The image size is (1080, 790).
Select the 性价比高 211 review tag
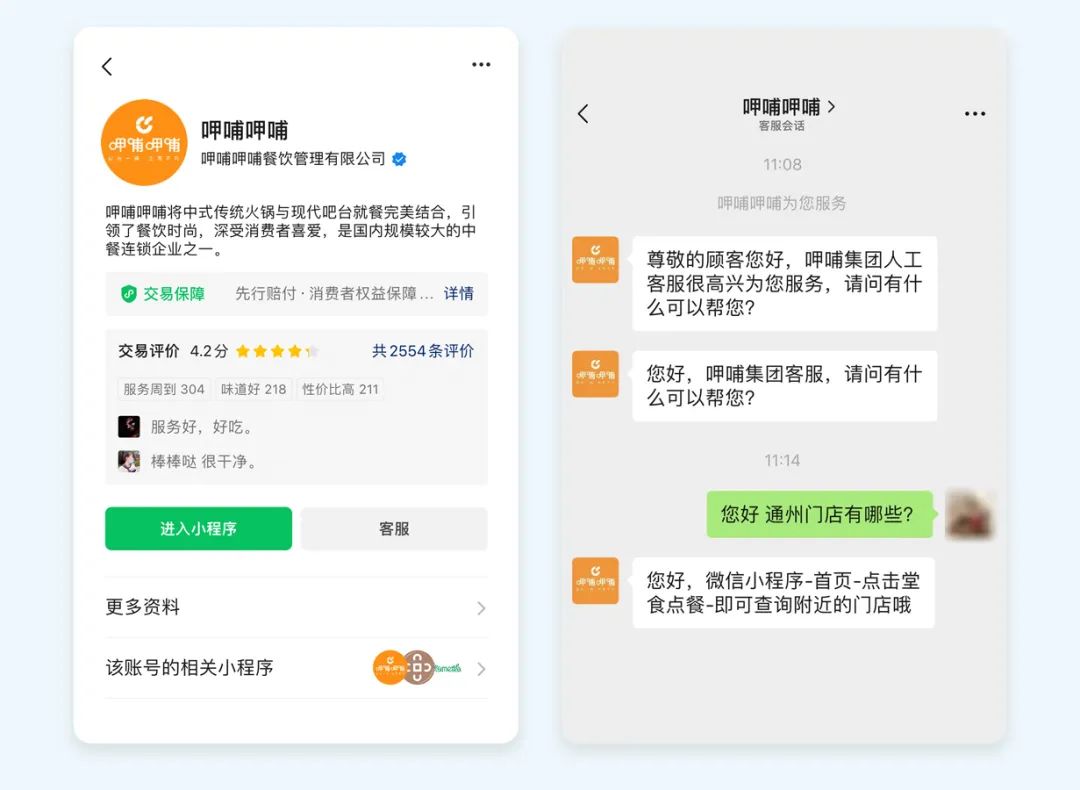click(x=340, y=389)
